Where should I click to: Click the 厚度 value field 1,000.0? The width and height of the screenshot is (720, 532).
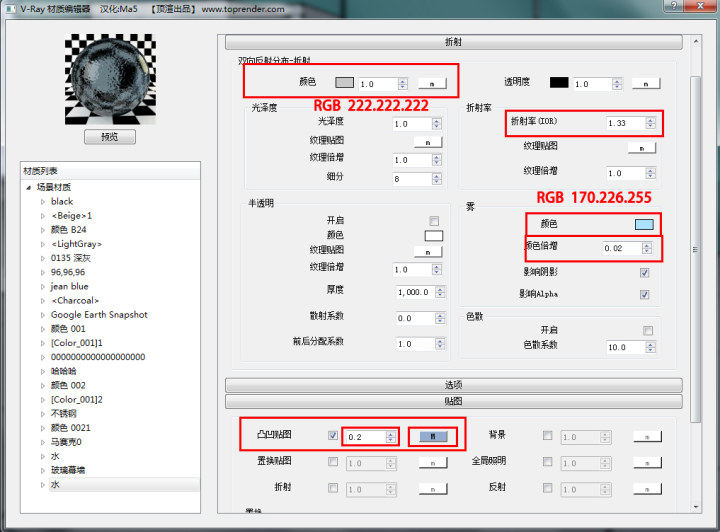pyautogui.click(x=415, y=292)
